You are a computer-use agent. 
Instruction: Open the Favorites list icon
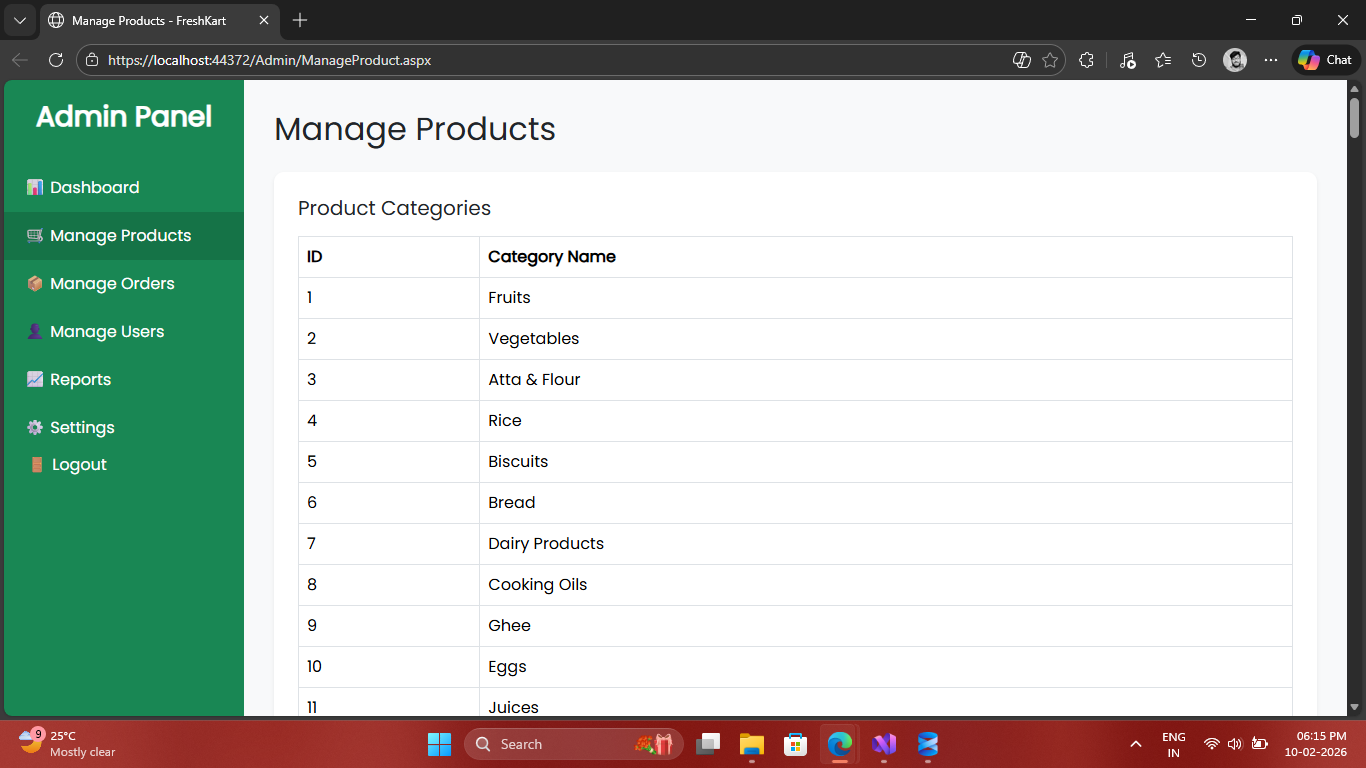tap(1163, 60)
